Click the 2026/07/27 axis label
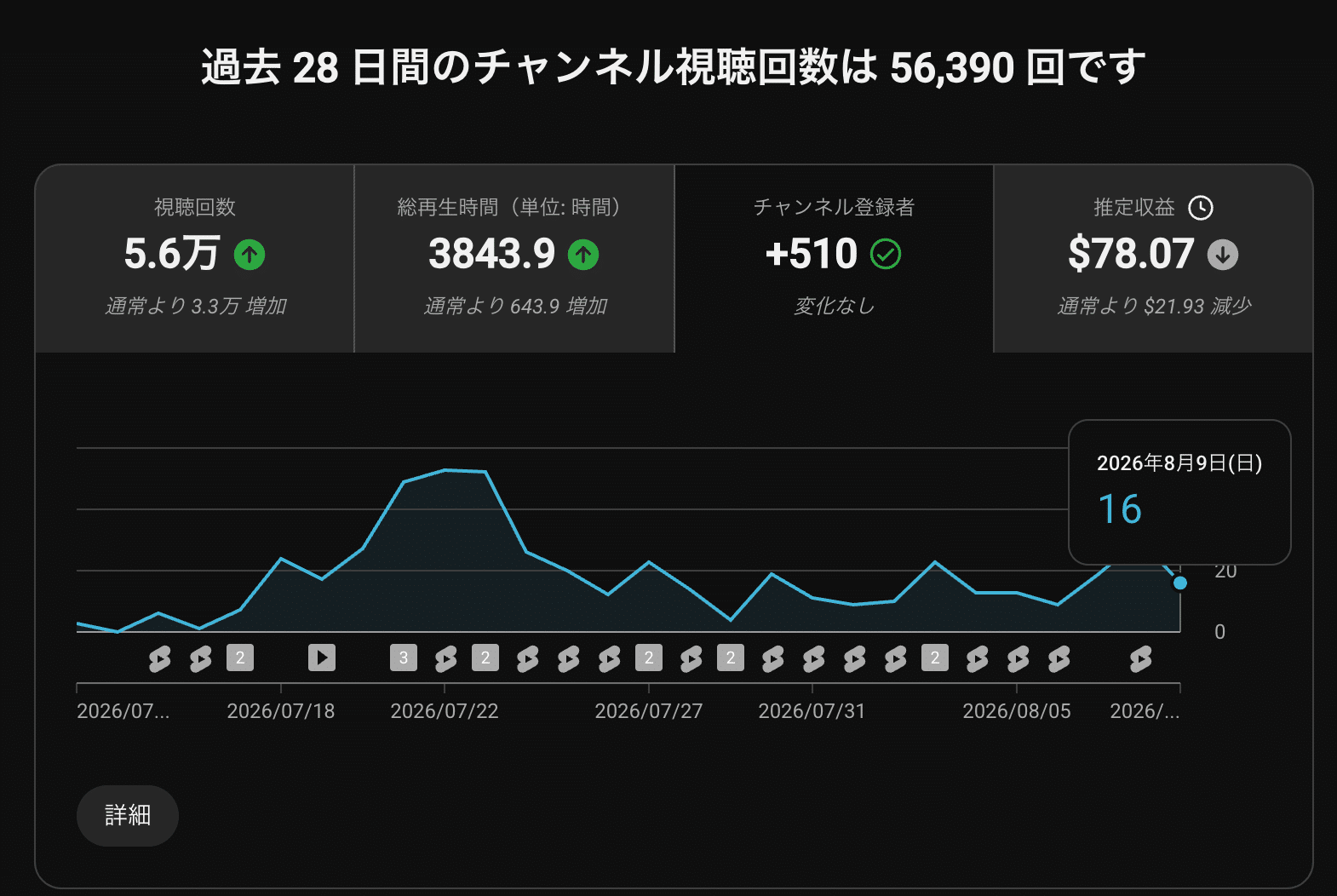Screen dimensions: 1337x896 (649, 711)
